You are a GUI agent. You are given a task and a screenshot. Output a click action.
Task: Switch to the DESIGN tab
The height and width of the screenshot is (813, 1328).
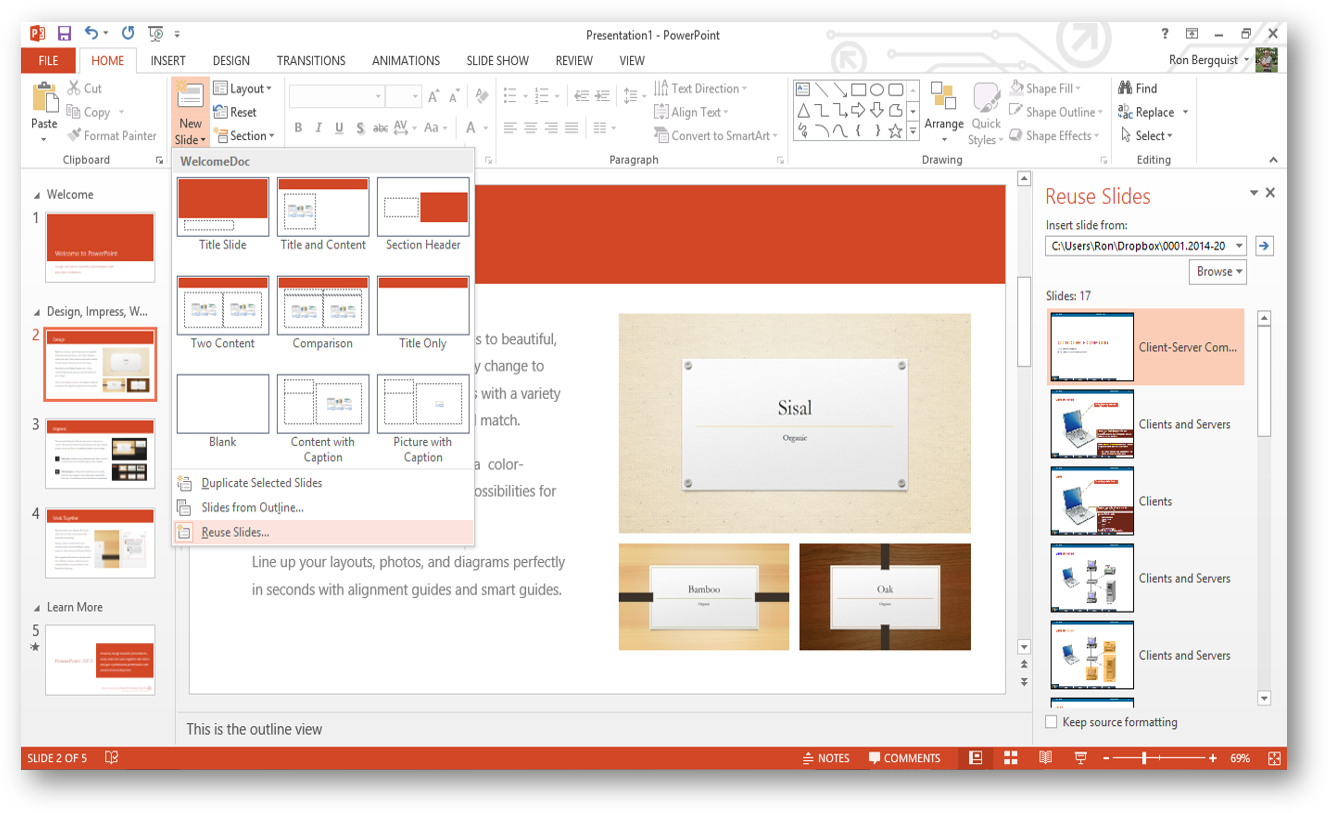coord(231,61)
